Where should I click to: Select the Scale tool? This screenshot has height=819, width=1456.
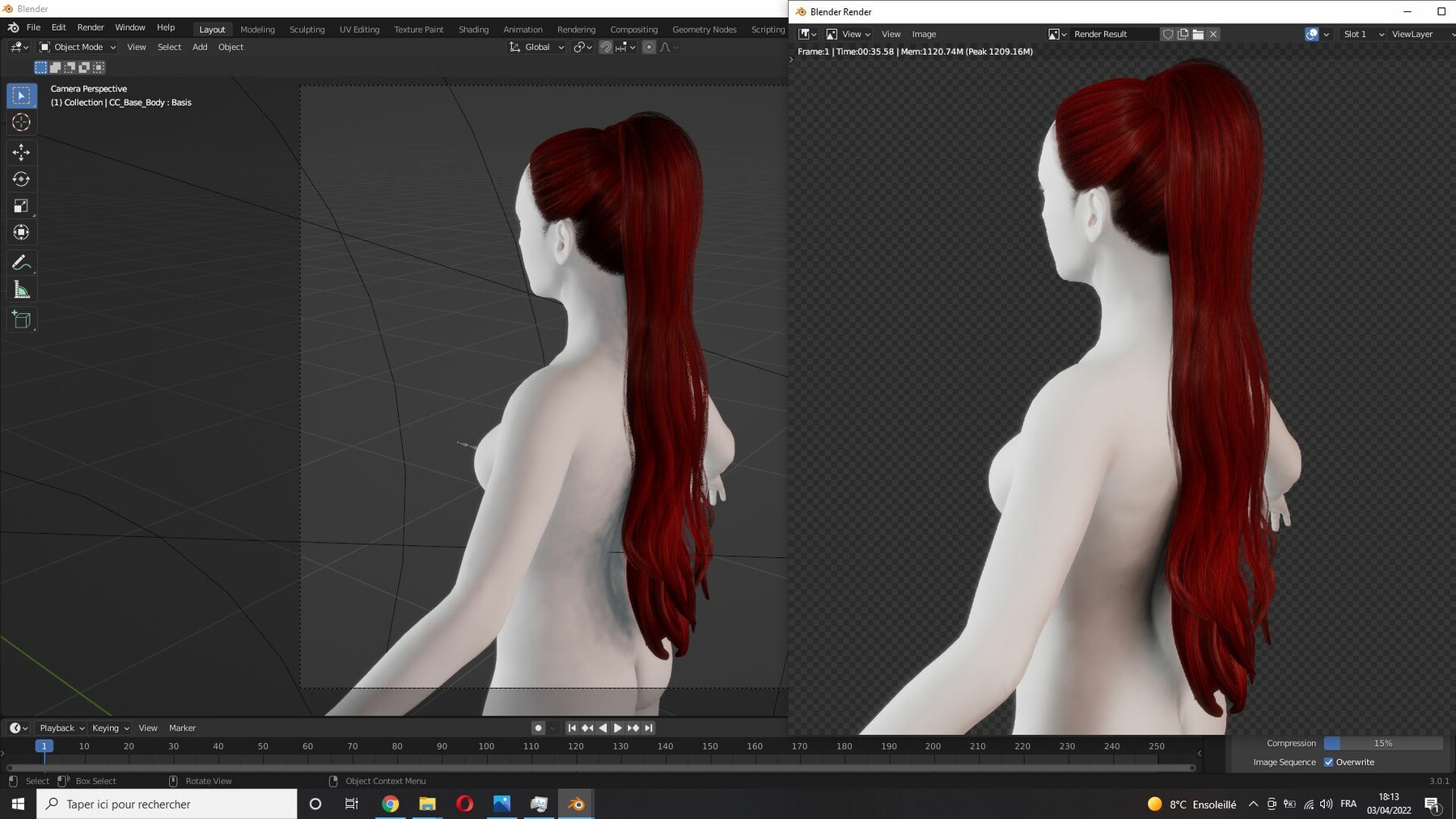[x=22, y=206]
